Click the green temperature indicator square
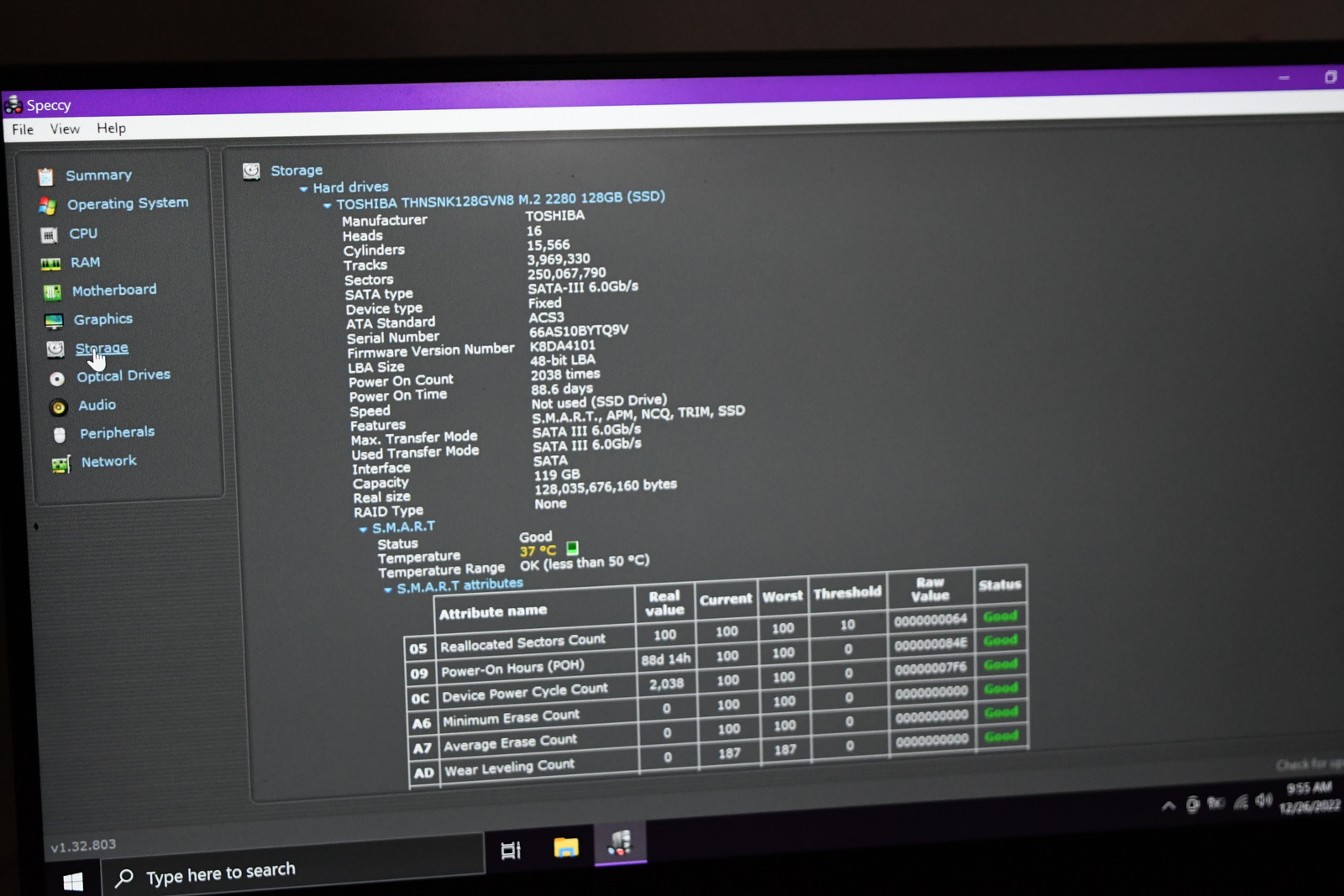The image size is (1344, 896). [x=572, y=548]
